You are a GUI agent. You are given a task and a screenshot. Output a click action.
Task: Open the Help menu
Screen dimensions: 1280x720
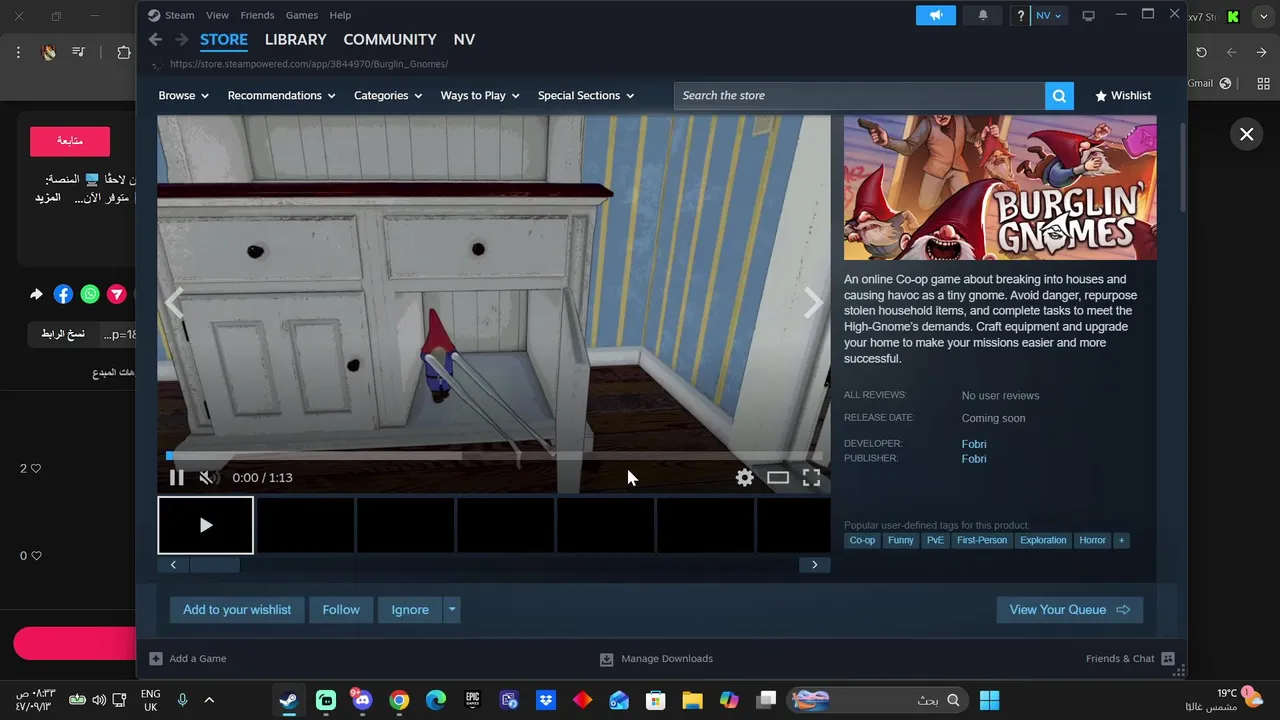[340, 15]
